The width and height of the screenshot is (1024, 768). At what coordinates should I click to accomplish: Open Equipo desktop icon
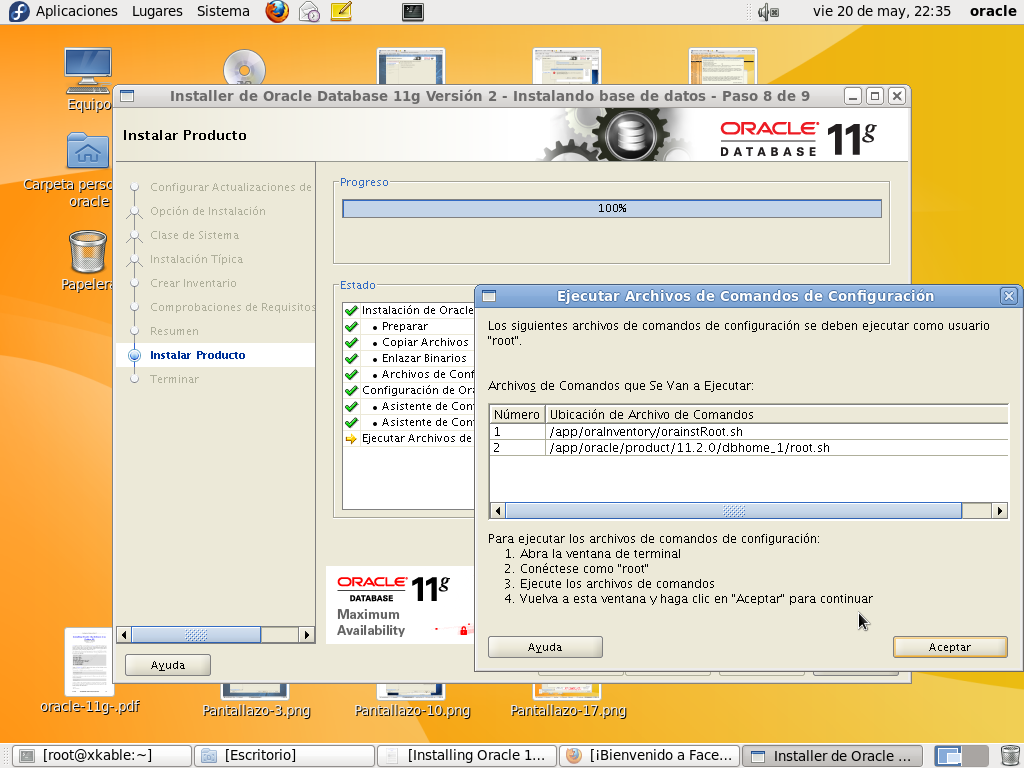point(88,80)
